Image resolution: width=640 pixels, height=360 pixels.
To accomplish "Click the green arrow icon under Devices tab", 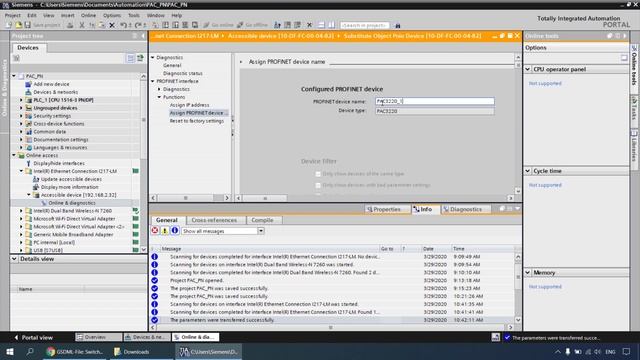I will click(140, 58).
